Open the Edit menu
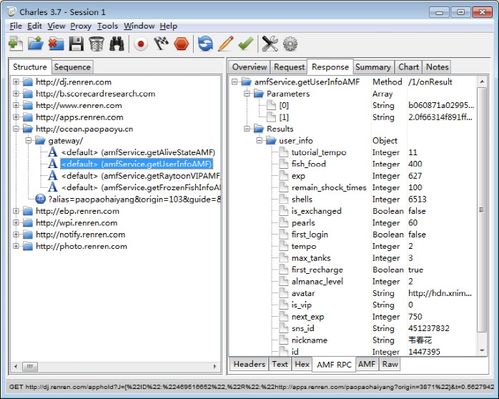This screenshot has height=399, width=499. (x=35, y=26)
